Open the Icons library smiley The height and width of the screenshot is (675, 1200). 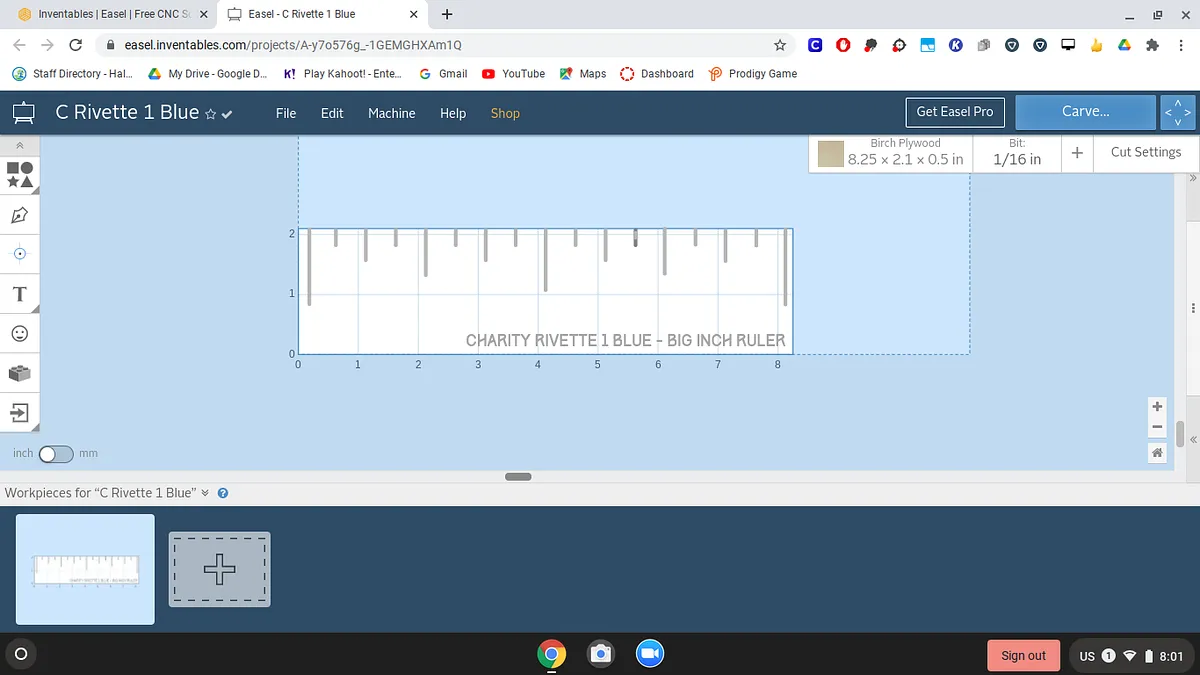[20, 333]
